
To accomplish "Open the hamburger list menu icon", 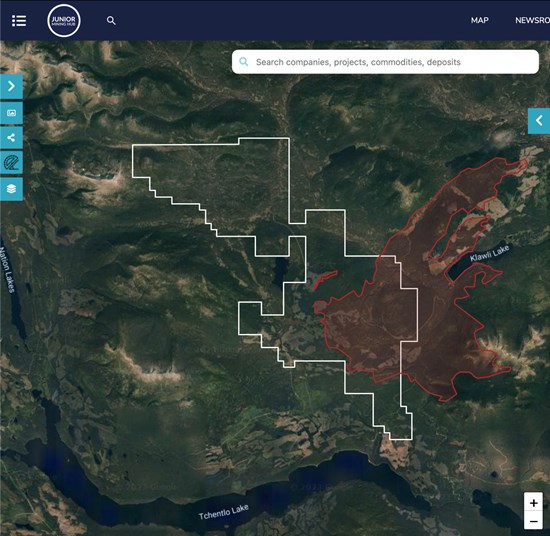I will 19,21.
